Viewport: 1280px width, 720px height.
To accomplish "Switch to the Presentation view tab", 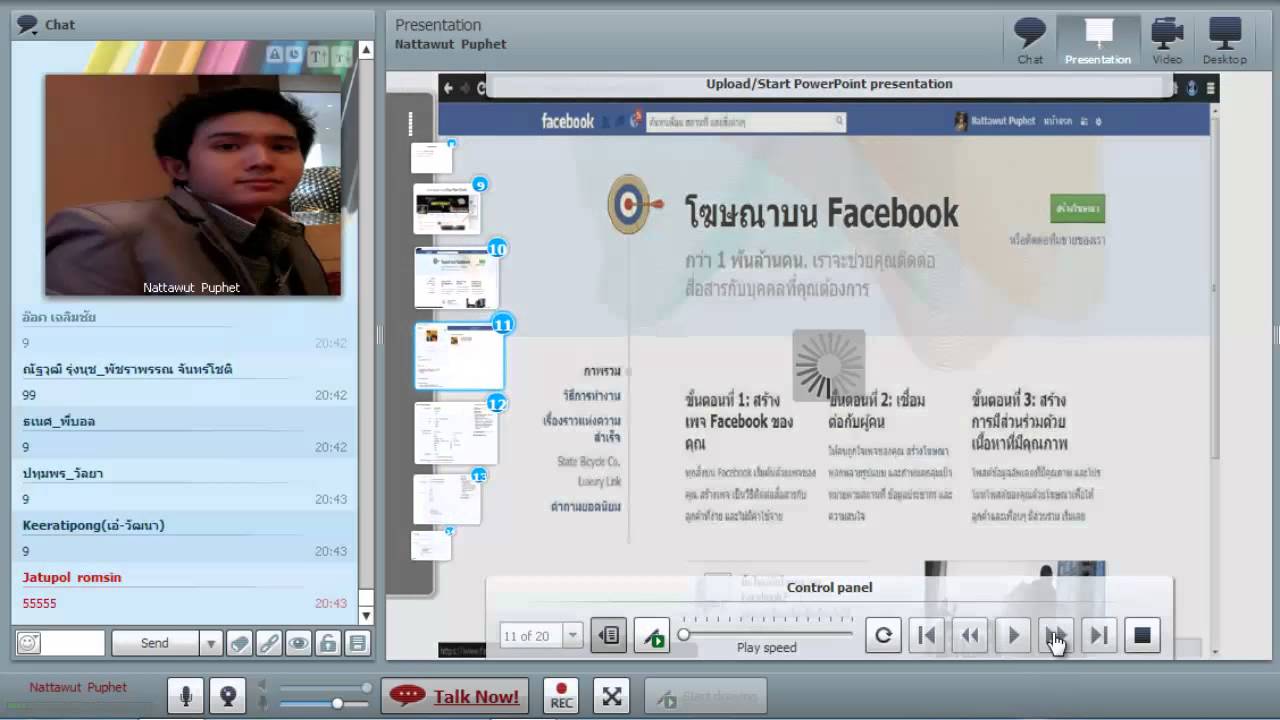I will [x=1098, y=41].
